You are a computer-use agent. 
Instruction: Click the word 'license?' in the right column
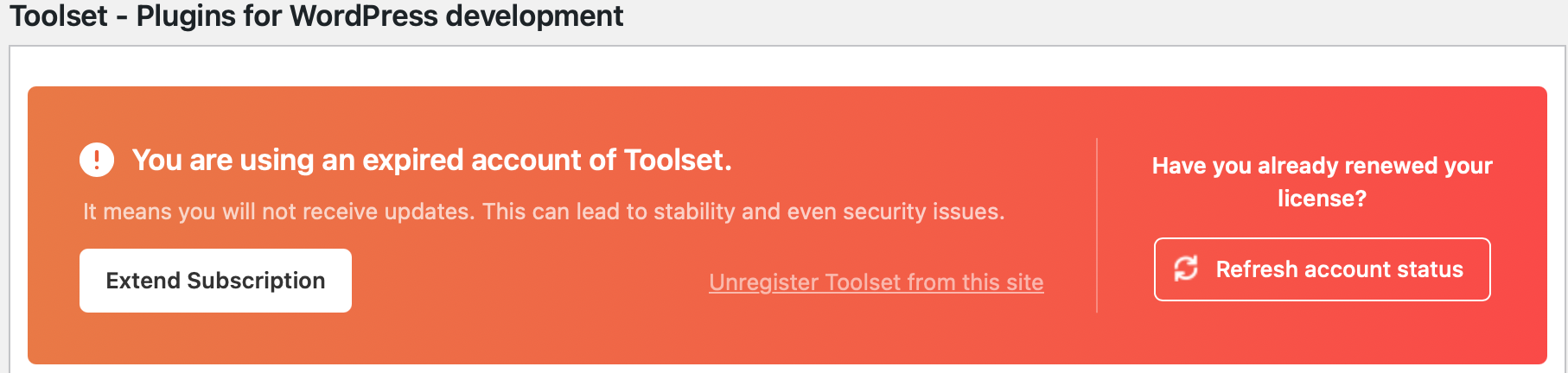1322,199
